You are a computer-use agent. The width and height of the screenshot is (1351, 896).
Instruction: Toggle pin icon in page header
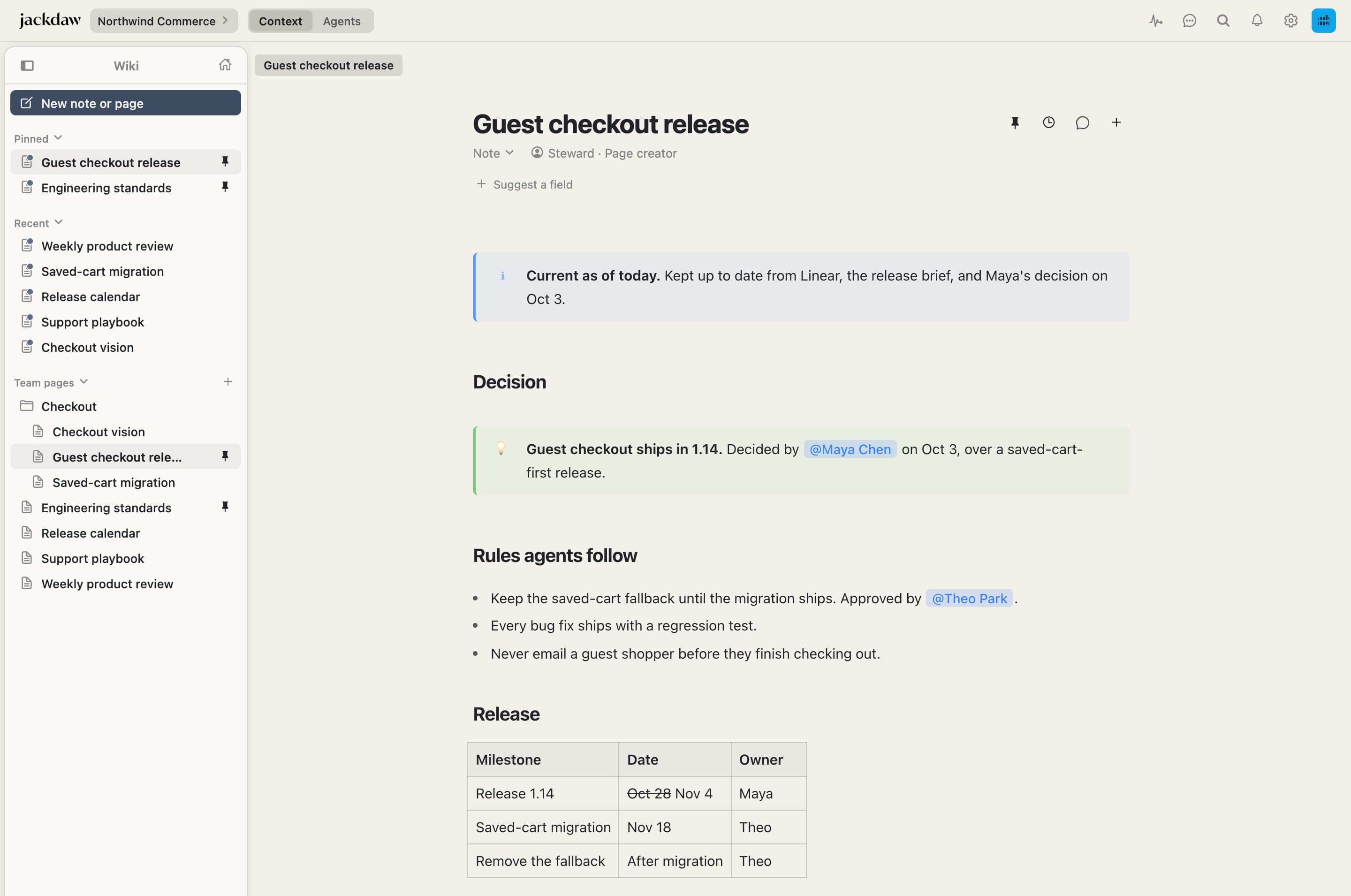tap(1015, 123)
